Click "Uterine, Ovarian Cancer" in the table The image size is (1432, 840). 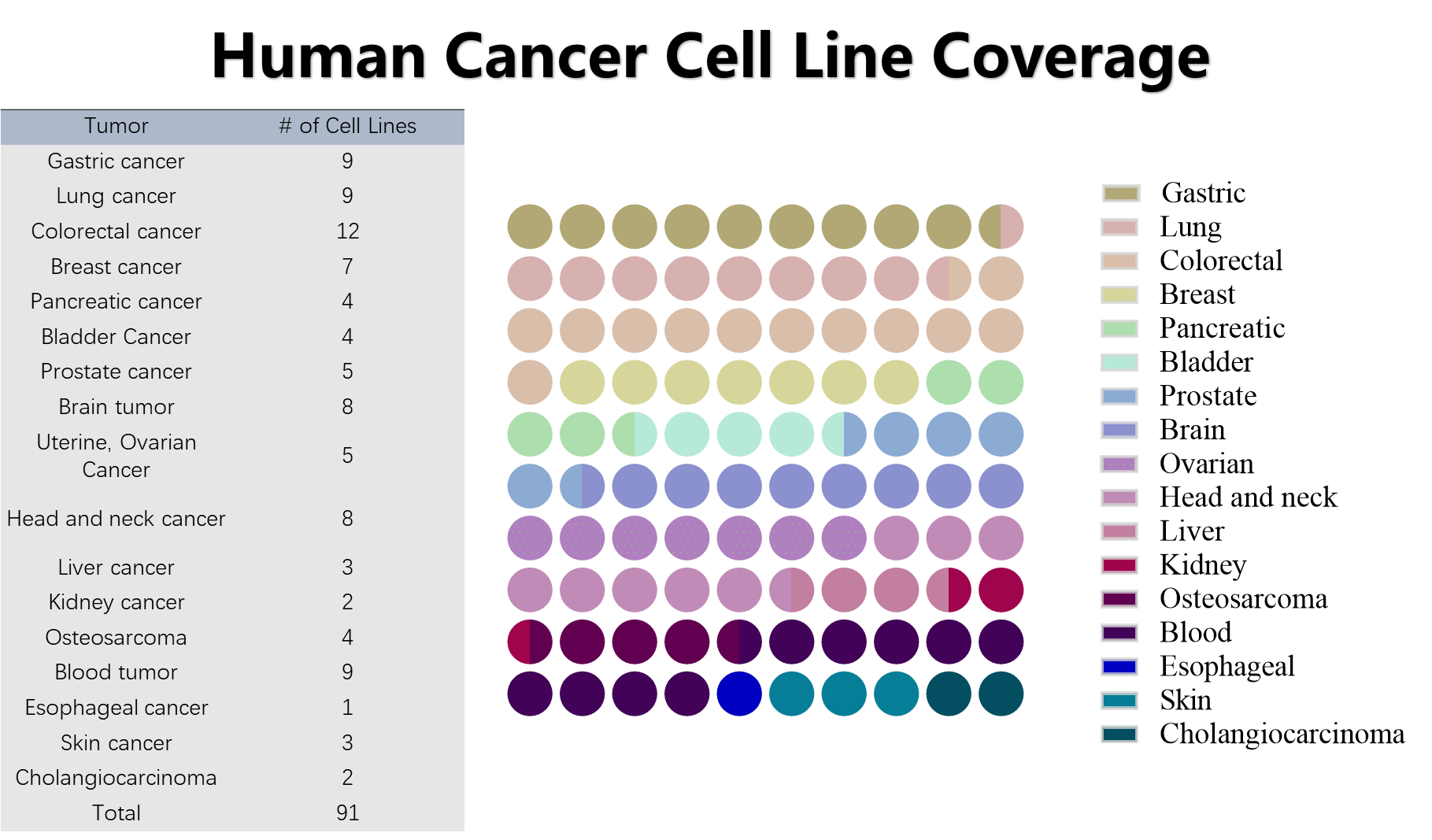(117, 456)
